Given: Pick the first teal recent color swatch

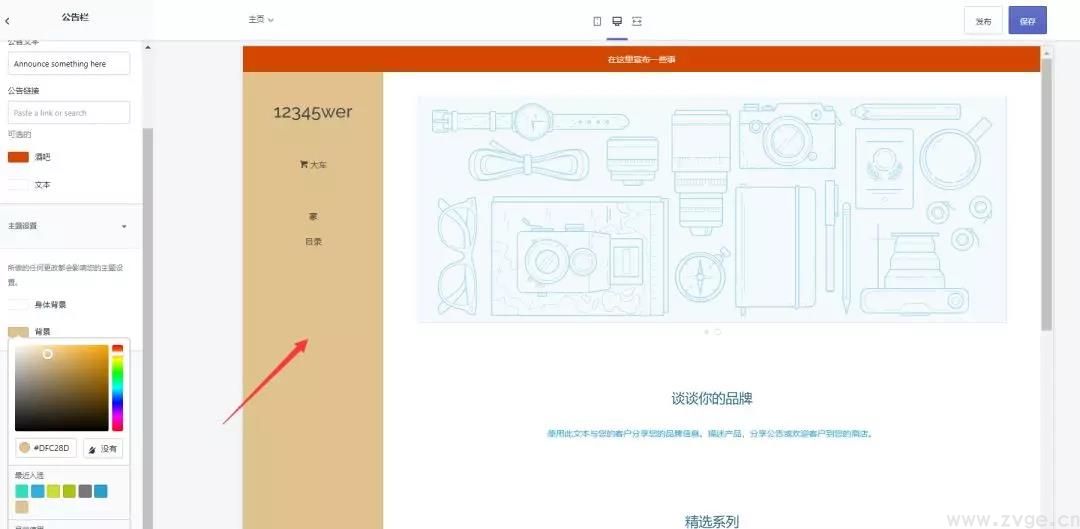Looking at the screenshot, I should point(21,491).
